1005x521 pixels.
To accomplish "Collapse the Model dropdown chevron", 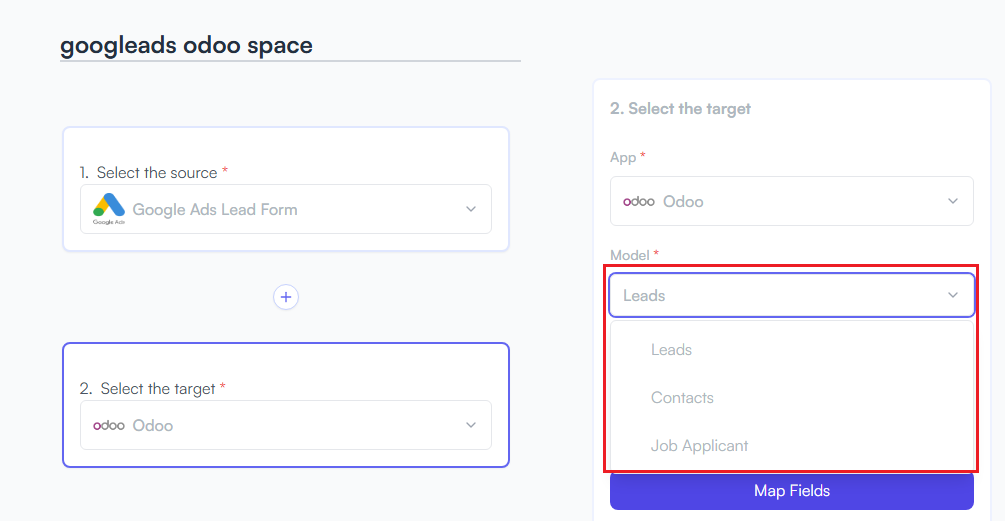I will click(x=953, y=295).
